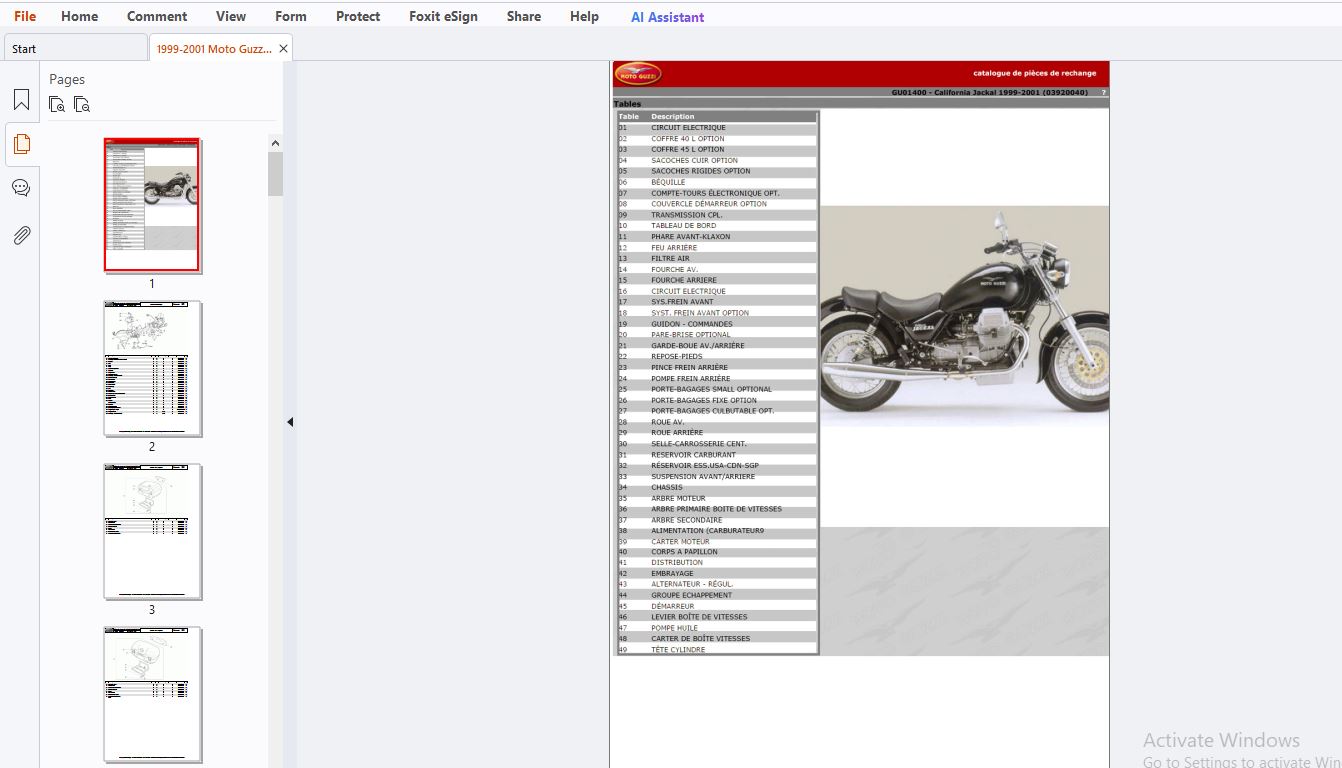Open table link BÉQUILLE
Screen dimensions: 1342x768
click(668, 182)
